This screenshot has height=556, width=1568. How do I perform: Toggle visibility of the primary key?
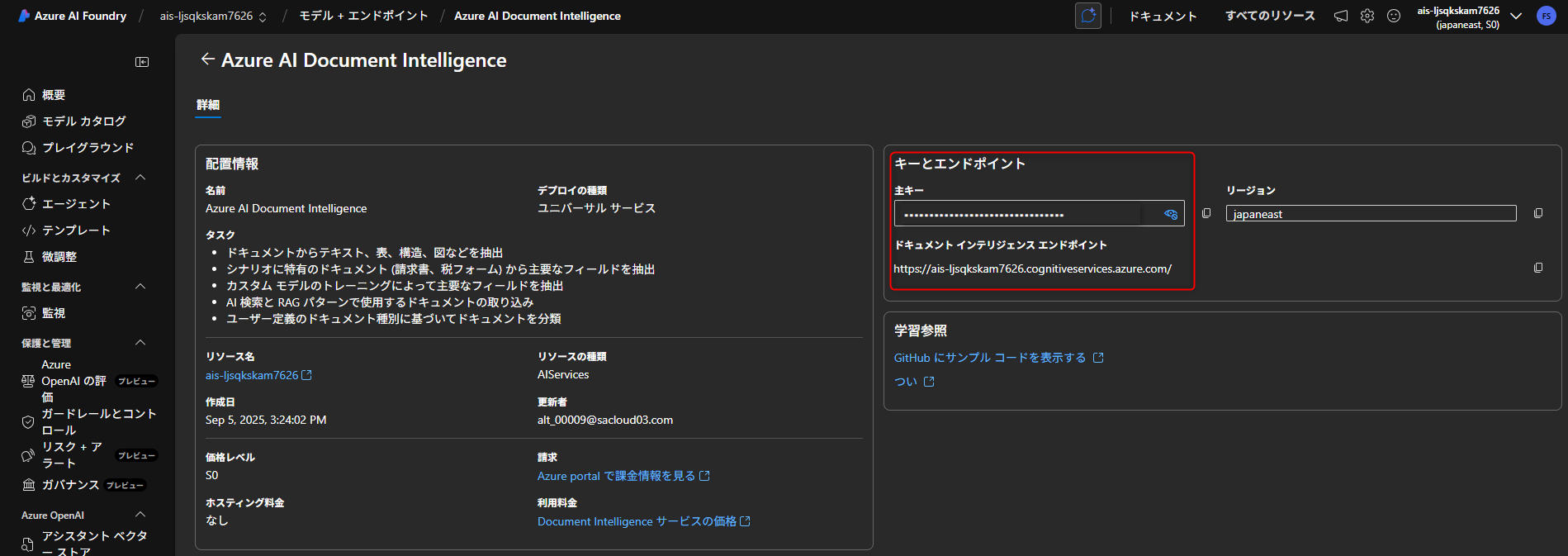(1171, 214)
